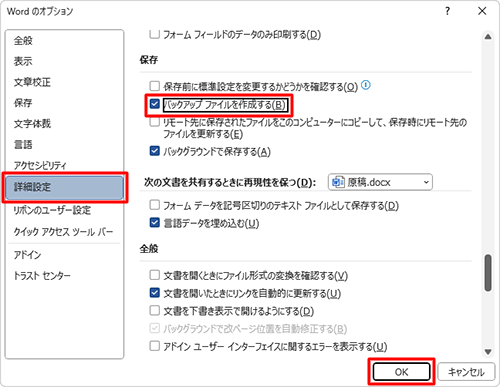This screenshot has height=387, width=500.
Task: Go to 言語 settings category
Action: point(64,144)
